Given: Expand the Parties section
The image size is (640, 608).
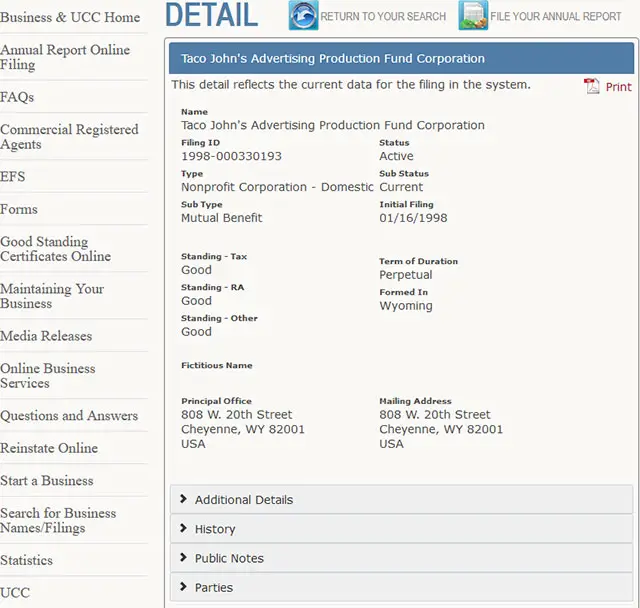Looking at the screenshot, I should pos(401,588).
